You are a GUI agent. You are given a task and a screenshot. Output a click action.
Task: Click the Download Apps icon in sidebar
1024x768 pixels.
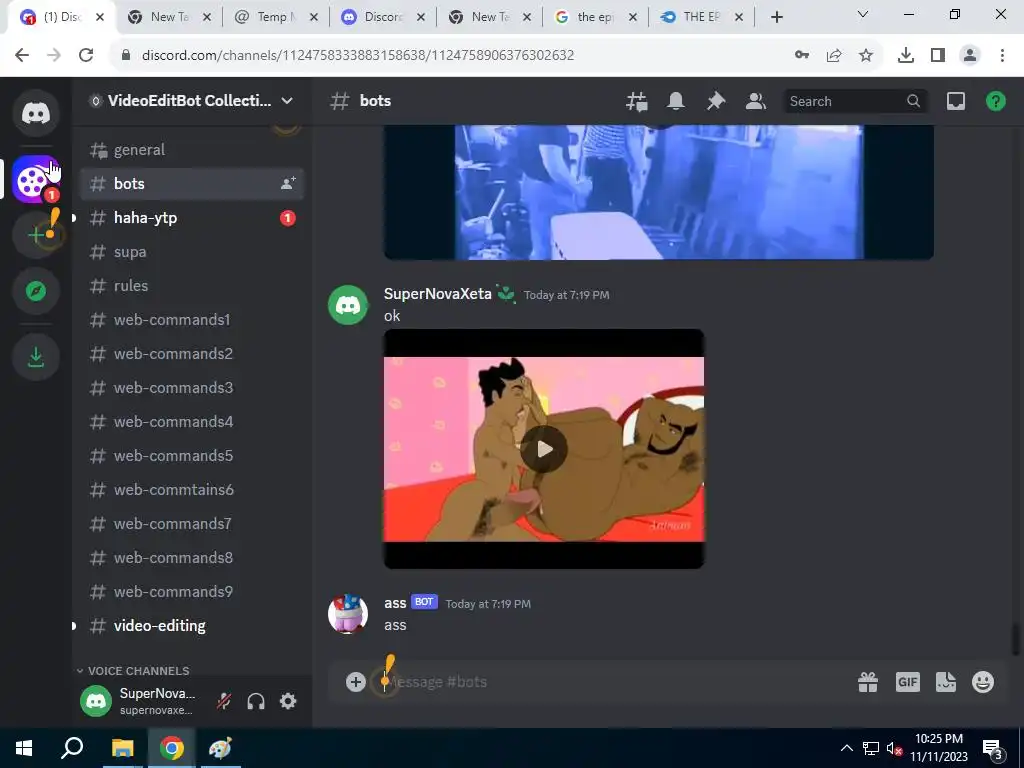click(36, 357)
